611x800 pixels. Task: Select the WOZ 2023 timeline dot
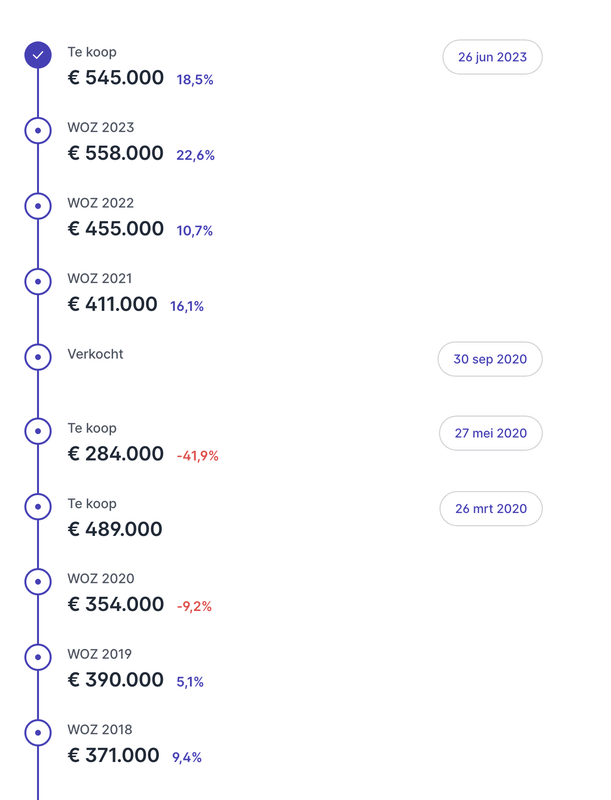(x=38, y=130)
